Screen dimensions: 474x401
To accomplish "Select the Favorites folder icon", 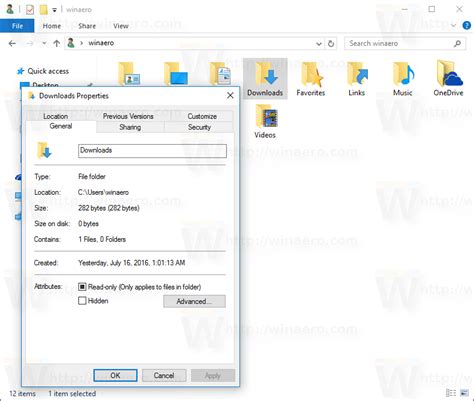I will [x=311, y=79].
